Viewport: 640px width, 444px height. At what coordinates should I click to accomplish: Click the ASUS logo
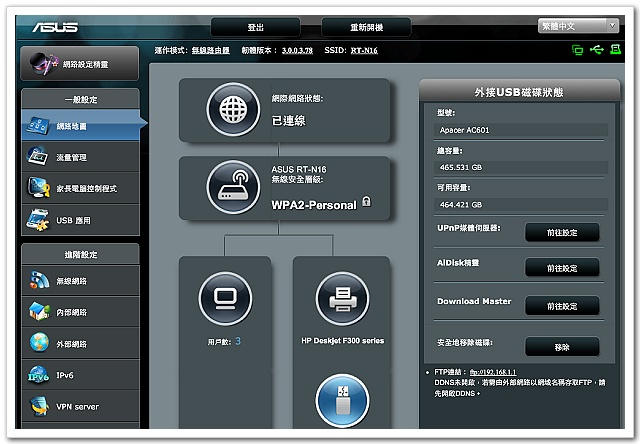[x=55, y=27]
